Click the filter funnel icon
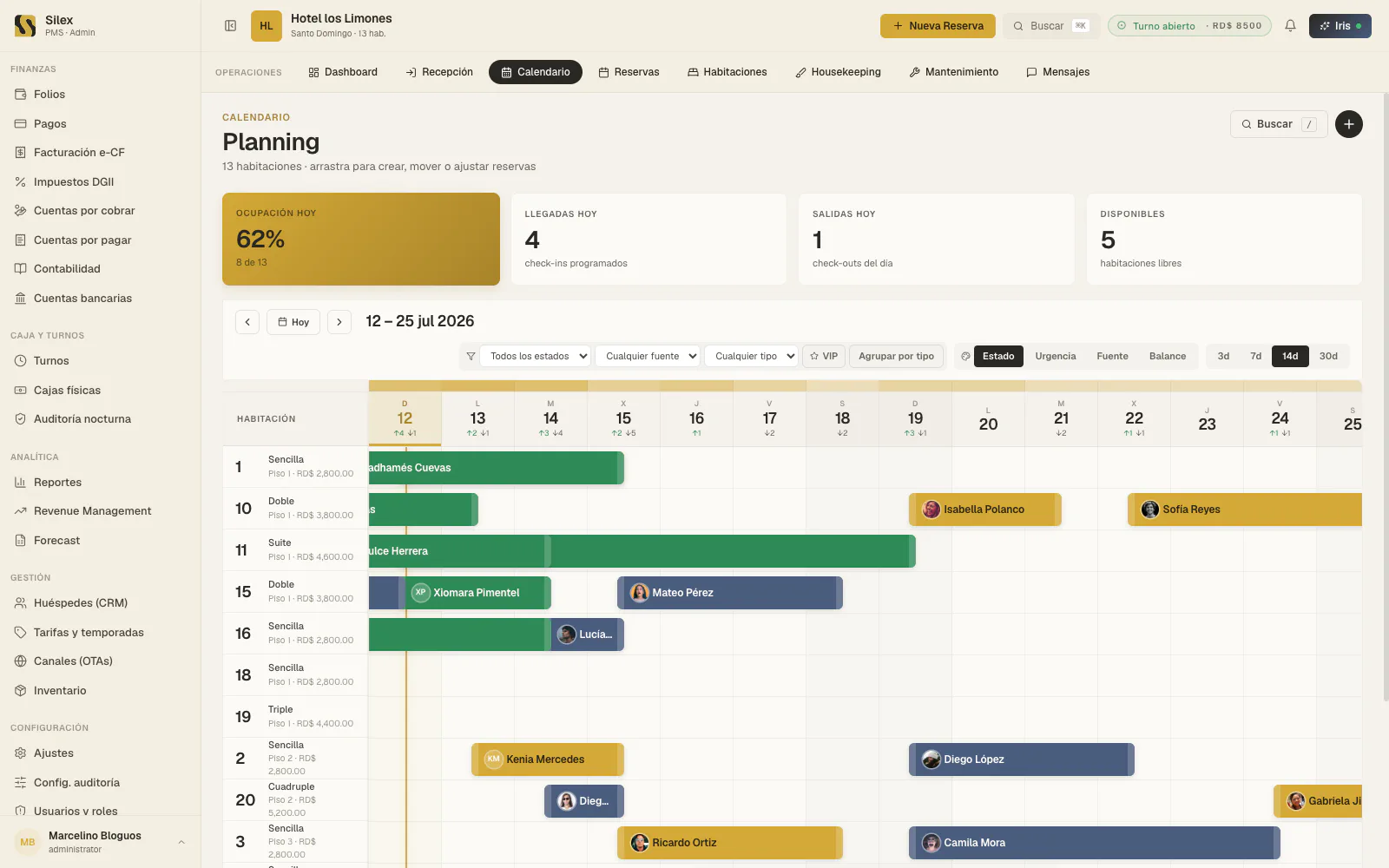Image resolution: width=1389 pixels, height=868 pixels. click(471, 356)
